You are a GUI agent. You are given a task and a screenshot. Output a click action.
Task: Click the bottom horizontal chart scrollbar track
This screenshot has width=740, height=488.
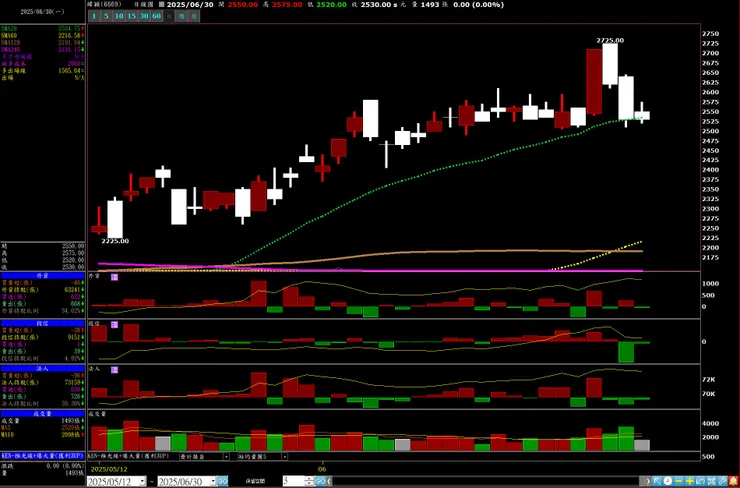pyautogui.click(x=488, y=481)
